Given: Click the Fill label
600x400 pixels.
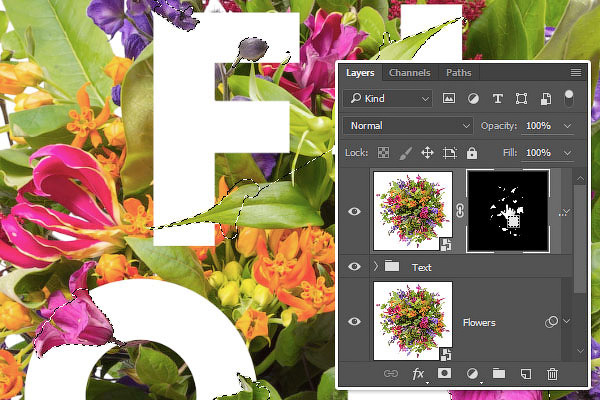Looking at the screenshot, I should pyautogui.click(x=510, y=153).
